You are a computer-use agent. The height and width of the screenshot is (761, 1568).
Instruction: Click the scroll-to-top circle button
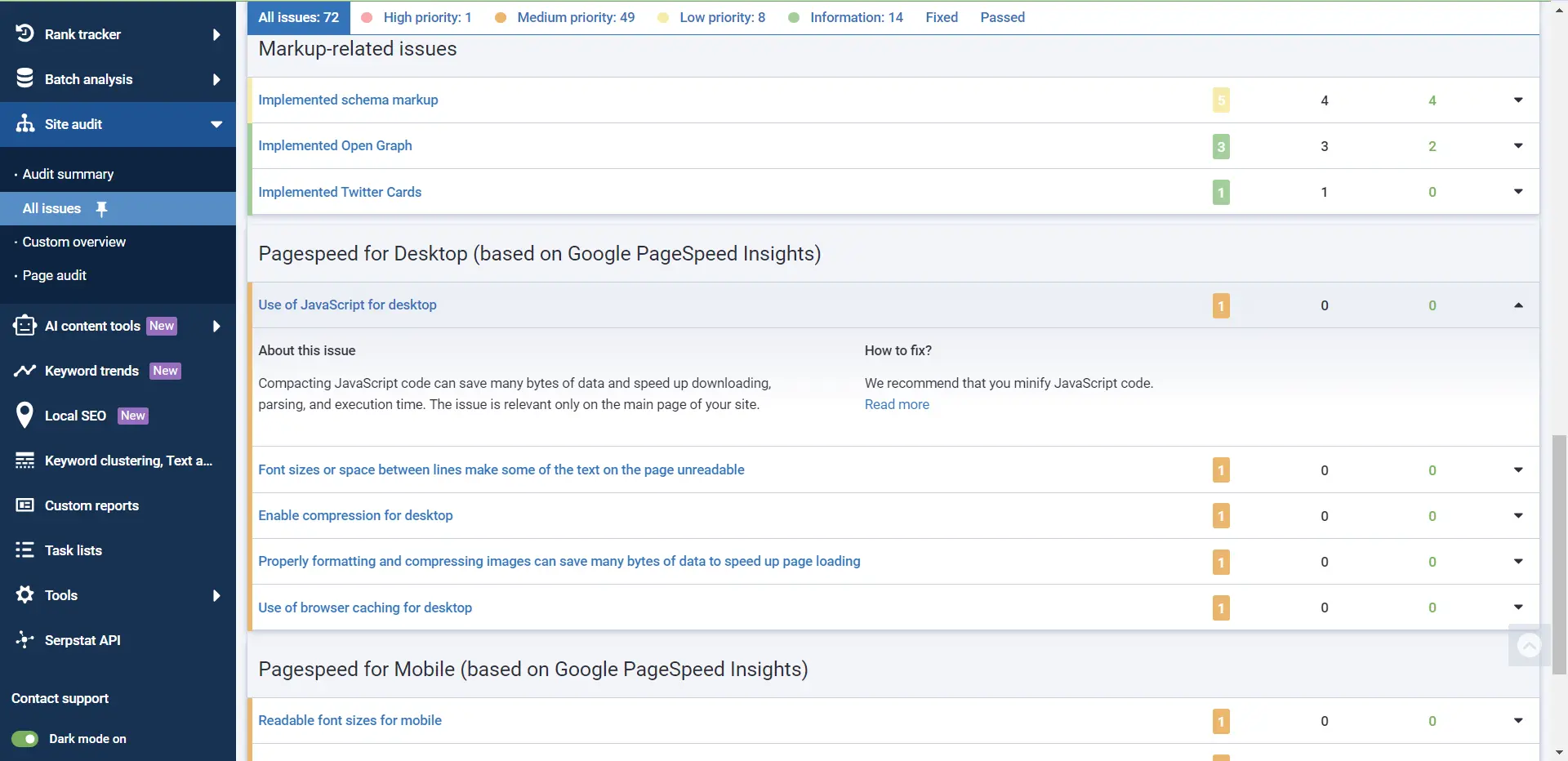pyautogui.click(x=1529, y=646)
